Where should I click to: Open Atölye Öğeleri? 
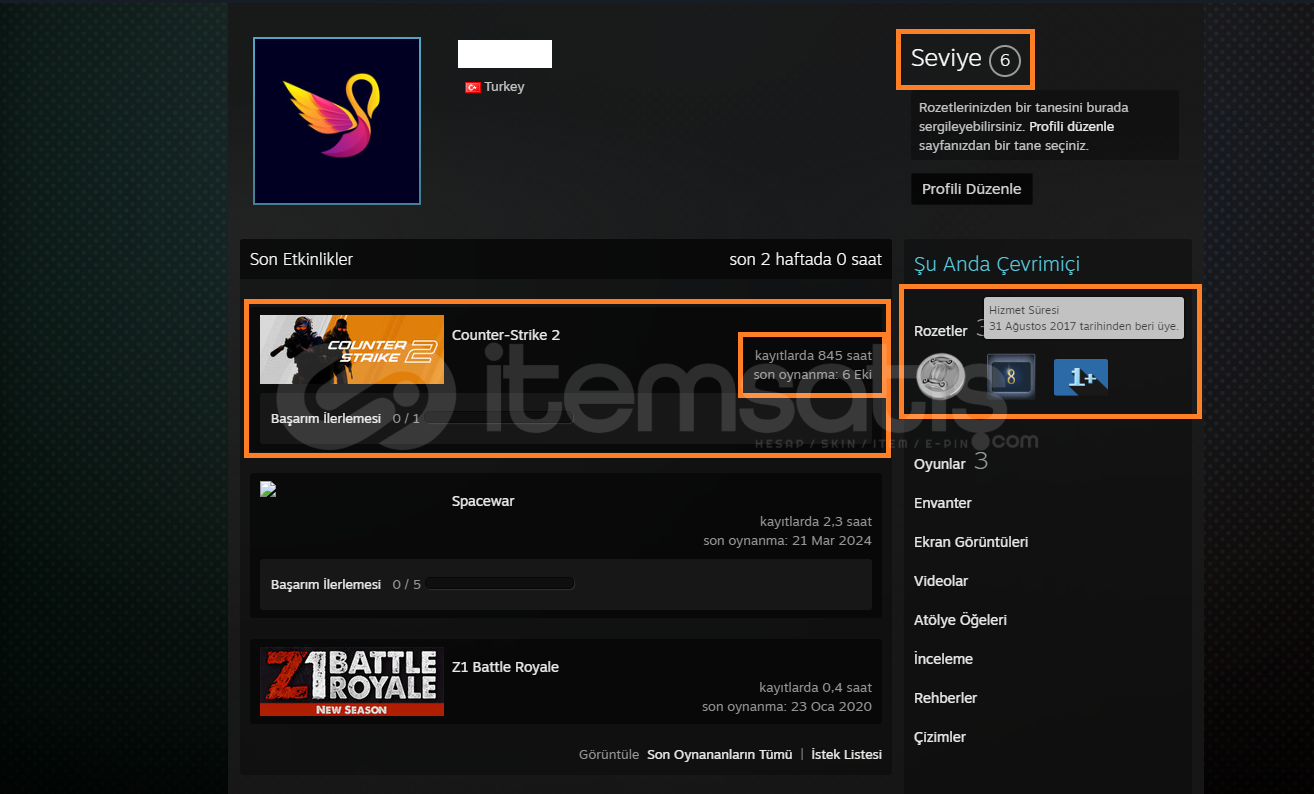point(960,620)
